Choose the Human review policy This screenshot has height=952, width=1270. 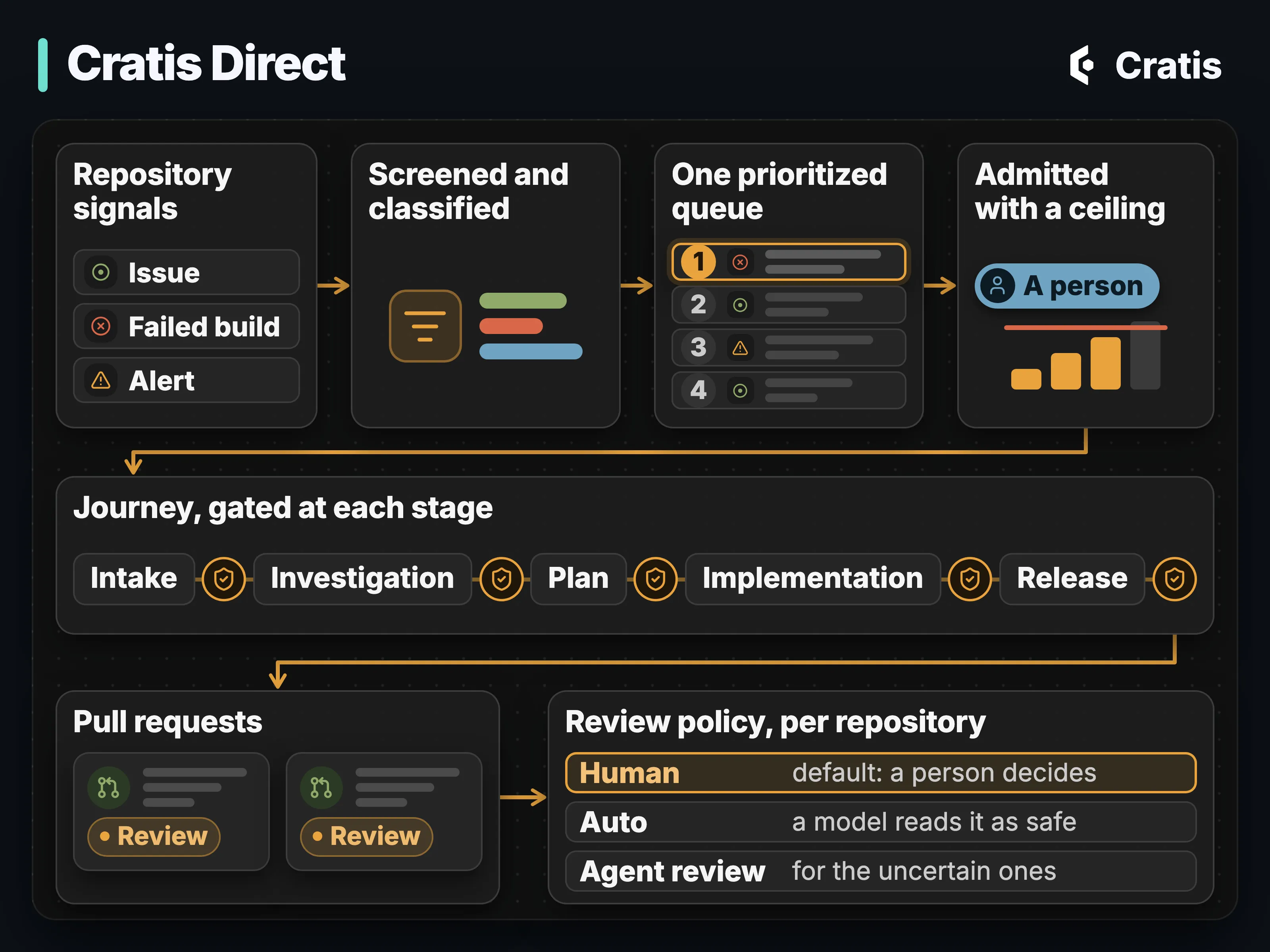[881, 773]
